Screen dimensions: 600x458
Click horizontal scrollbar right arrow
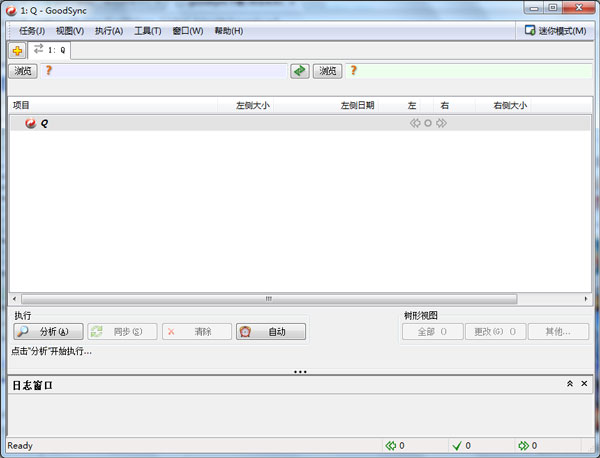[586, 299]
